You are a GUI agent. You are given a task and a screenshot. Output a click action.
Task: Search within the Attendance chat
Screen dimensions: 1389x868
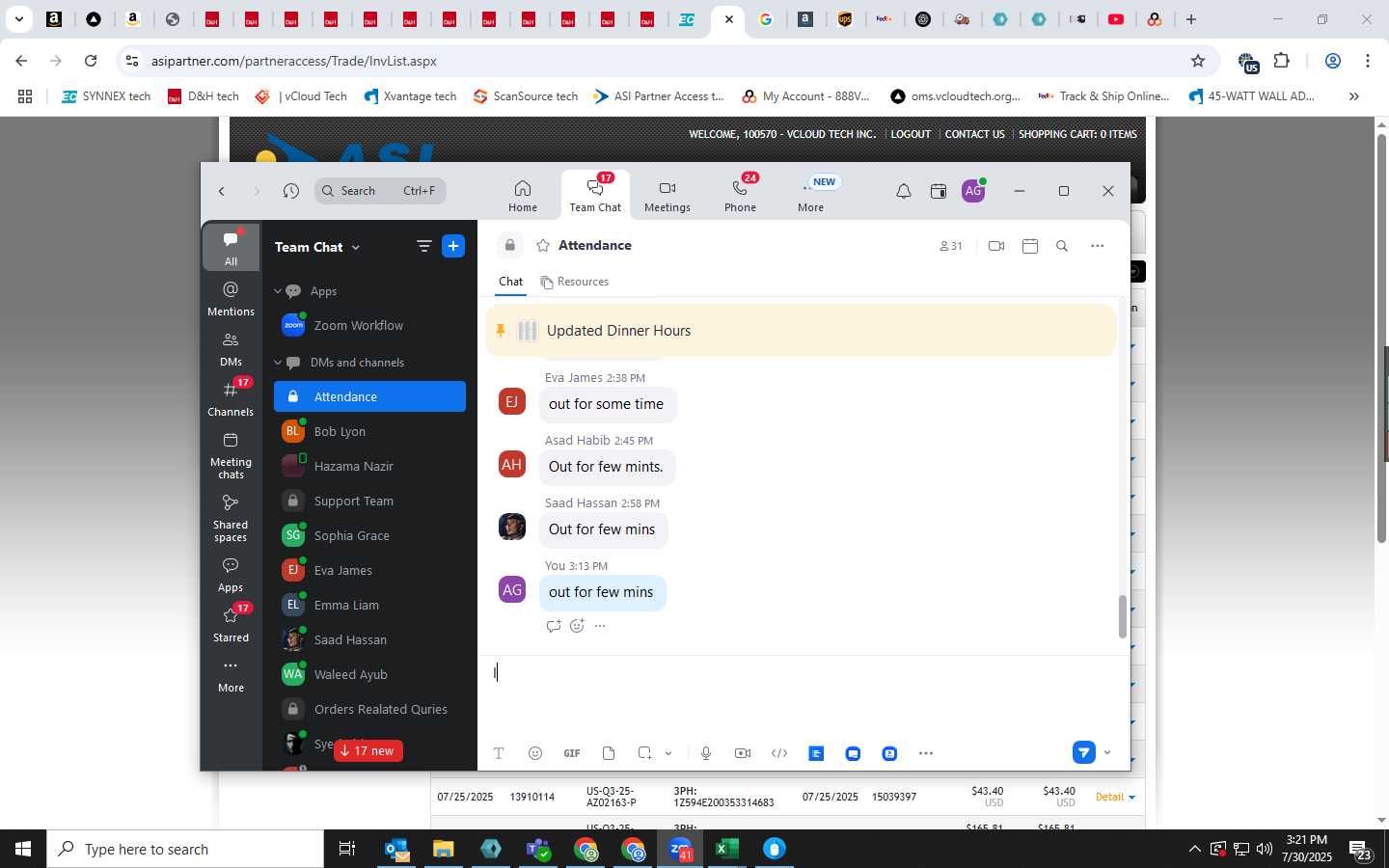(1062, 246)
